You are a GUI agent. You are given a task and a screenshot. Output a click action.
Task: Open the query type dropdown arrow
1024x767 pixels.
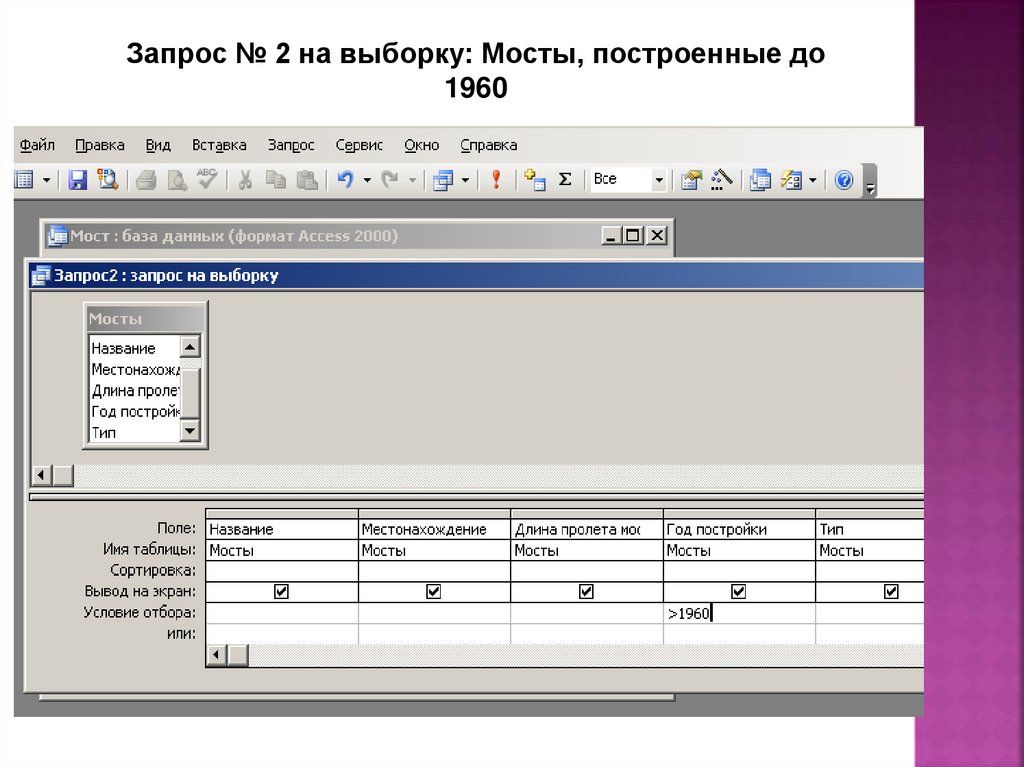click(465, 180)
